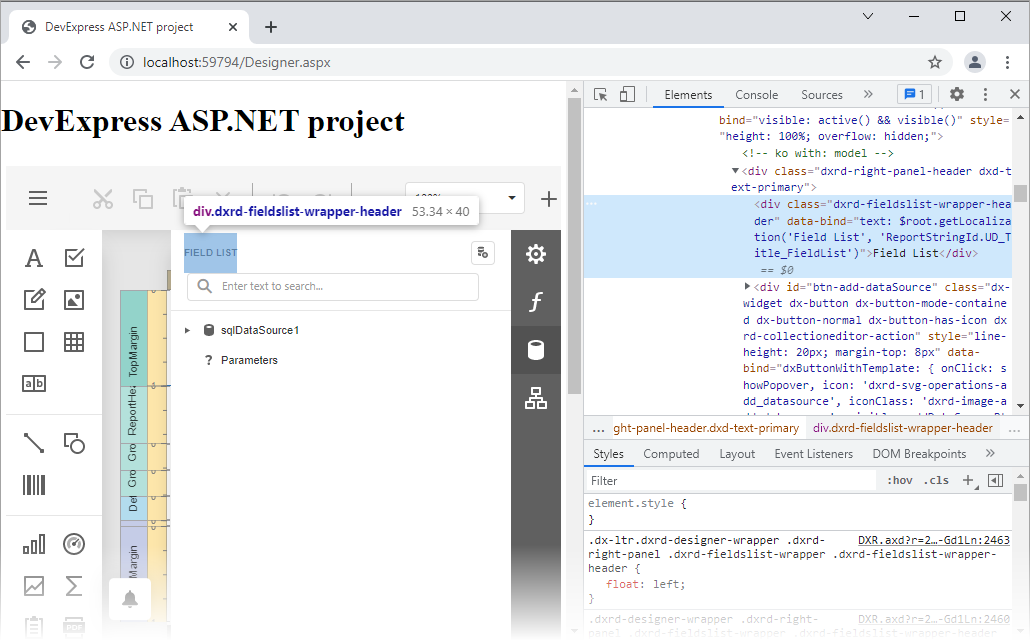Click the Copy icon in designer toolbar
1030x641 pixels.
point(143,198)
